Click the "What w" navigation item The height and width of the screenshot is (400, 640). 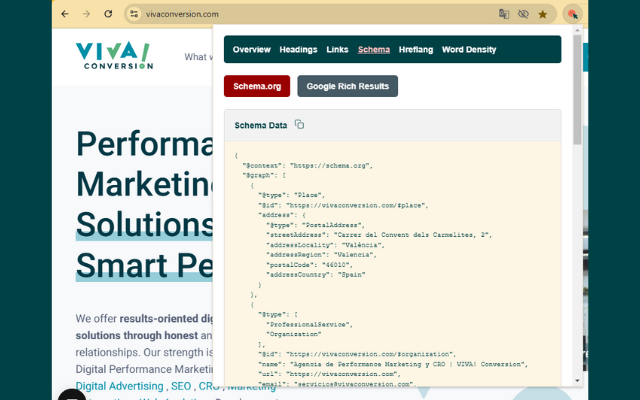point(198,57)
